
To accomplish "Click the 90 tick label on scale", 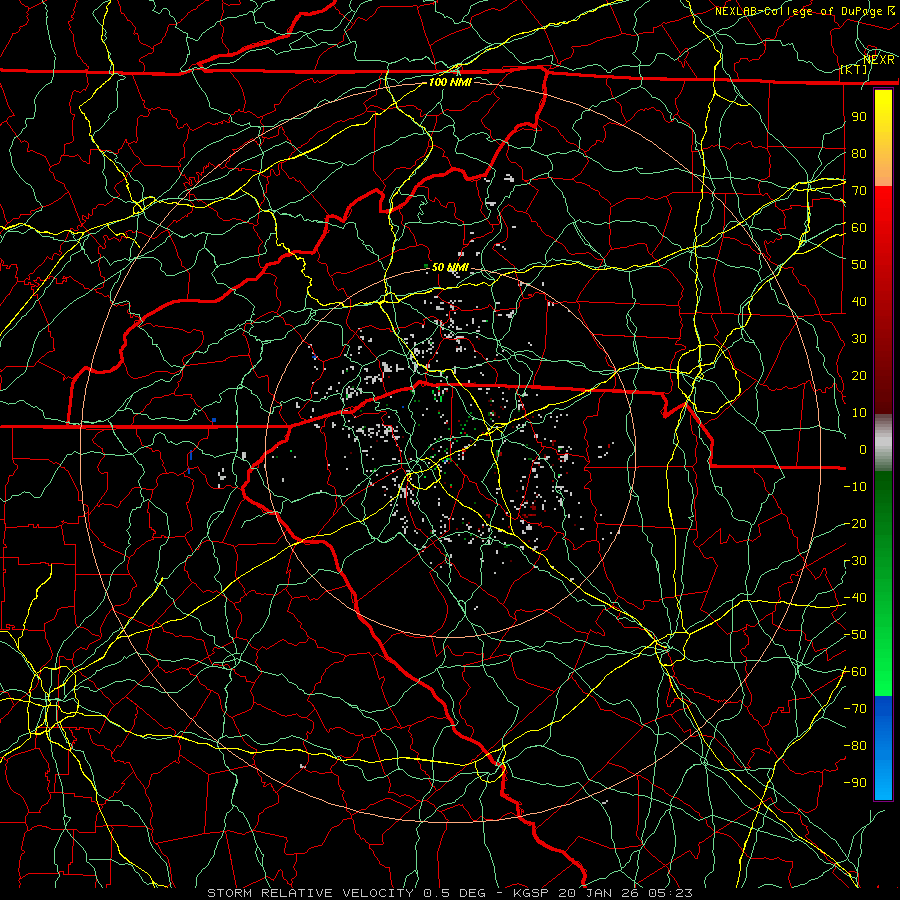I will [859, 117].
